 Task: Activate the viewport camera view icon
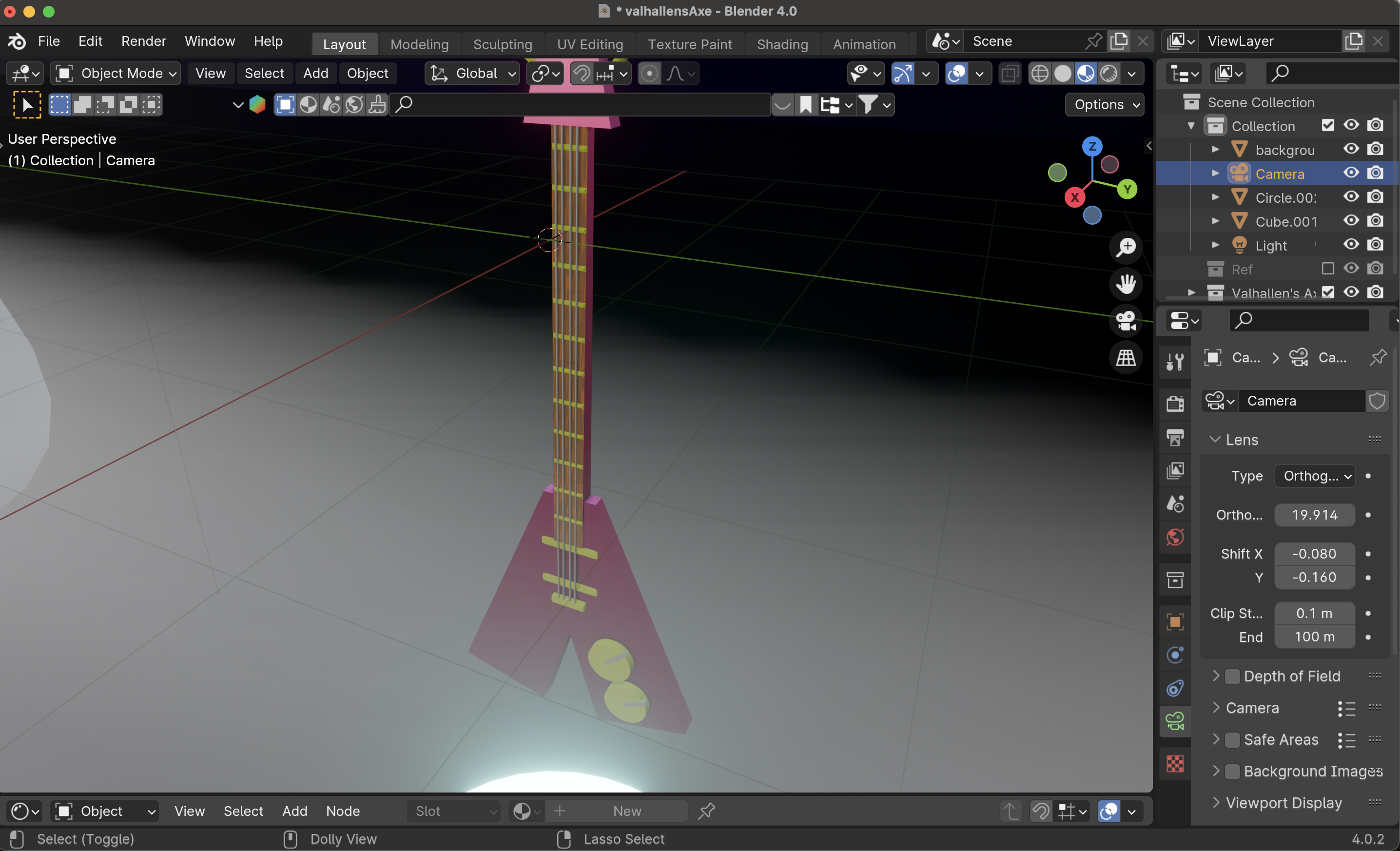1126,321
